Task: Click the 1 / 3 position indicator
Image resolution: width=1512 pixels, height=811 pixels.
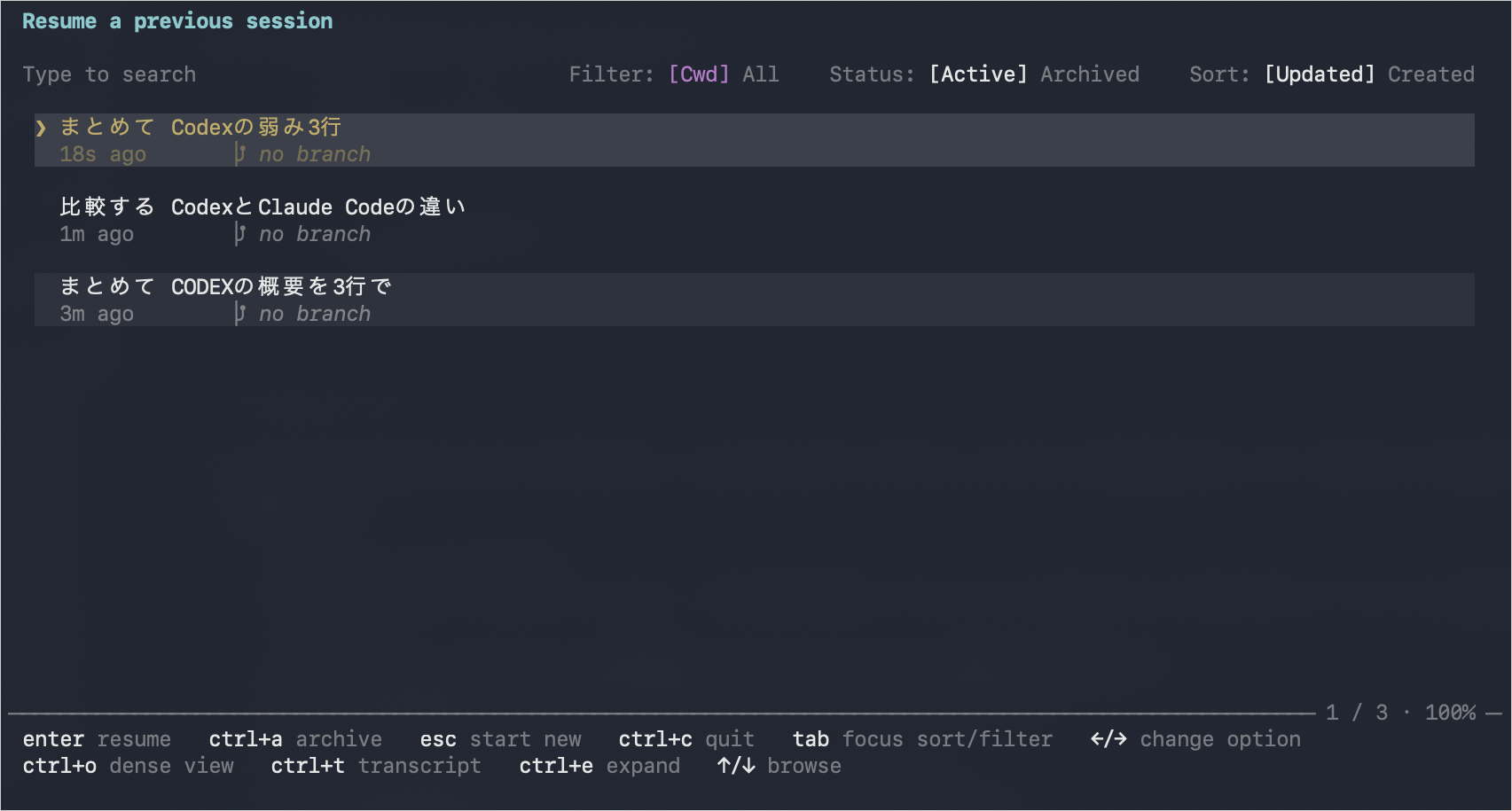Action: coord(1357,713)
